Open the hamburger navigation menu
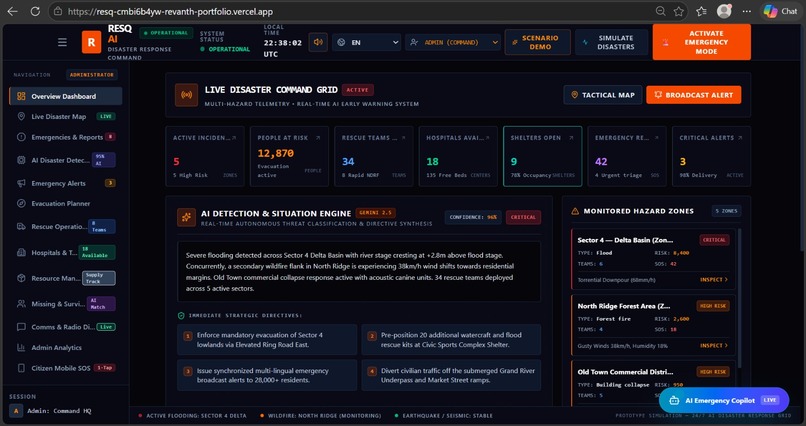 pyautogui.click(x=62, y=42)
